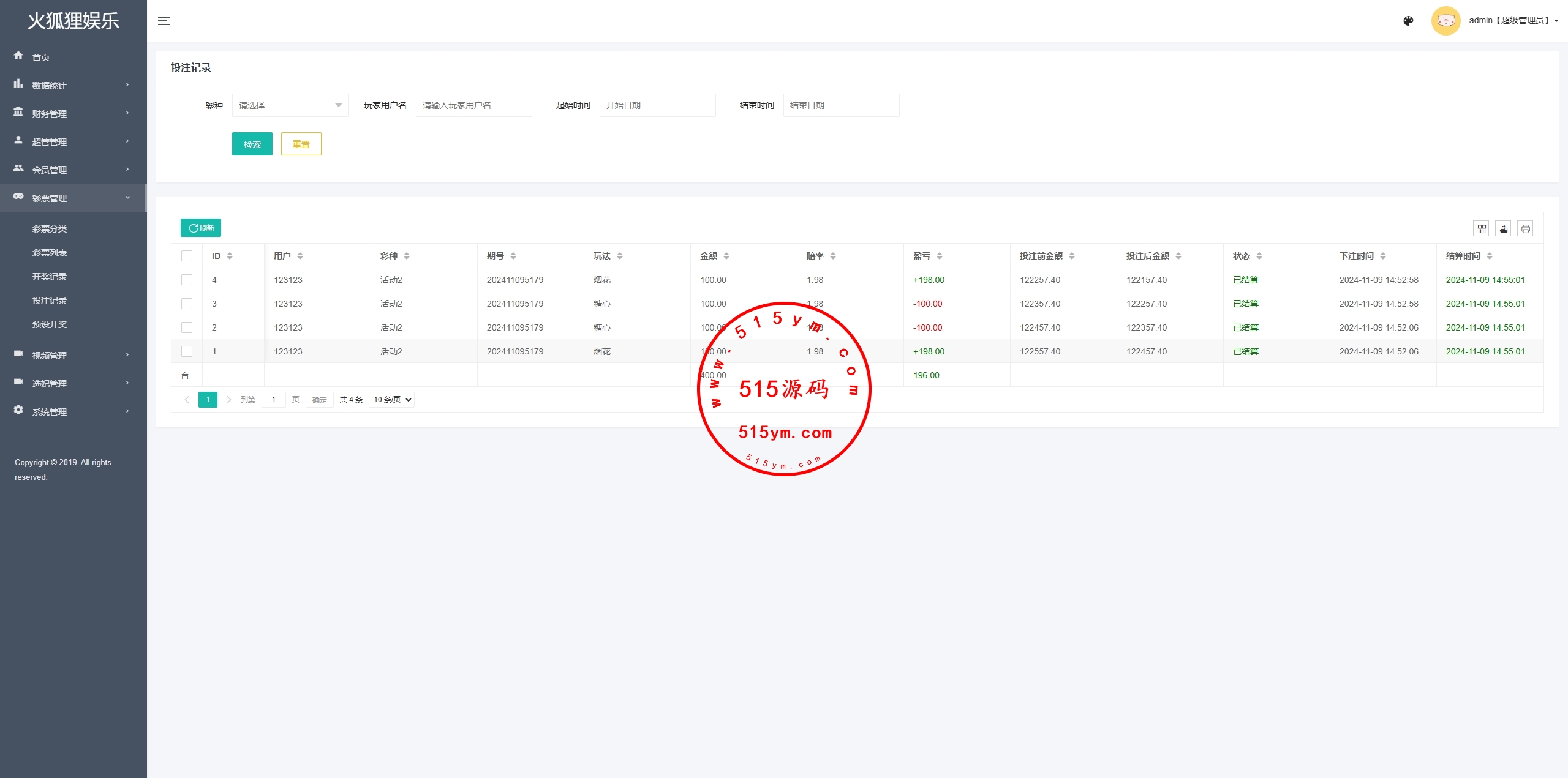
Task: Click the sidebar collapse hamburger icon
Action: coord(164,21)
